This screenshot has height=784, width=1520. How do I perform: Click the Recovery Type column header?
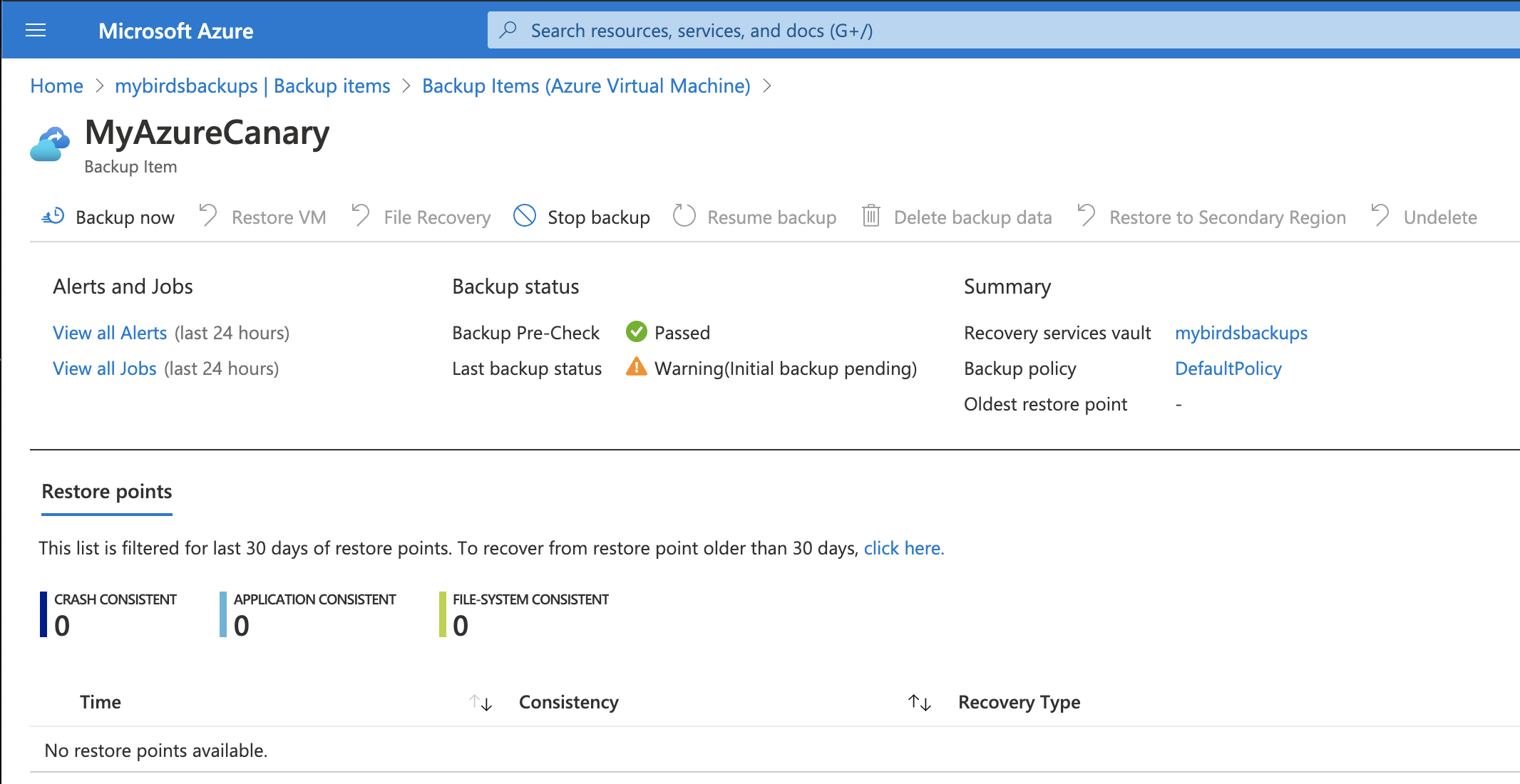[1020, 702]
